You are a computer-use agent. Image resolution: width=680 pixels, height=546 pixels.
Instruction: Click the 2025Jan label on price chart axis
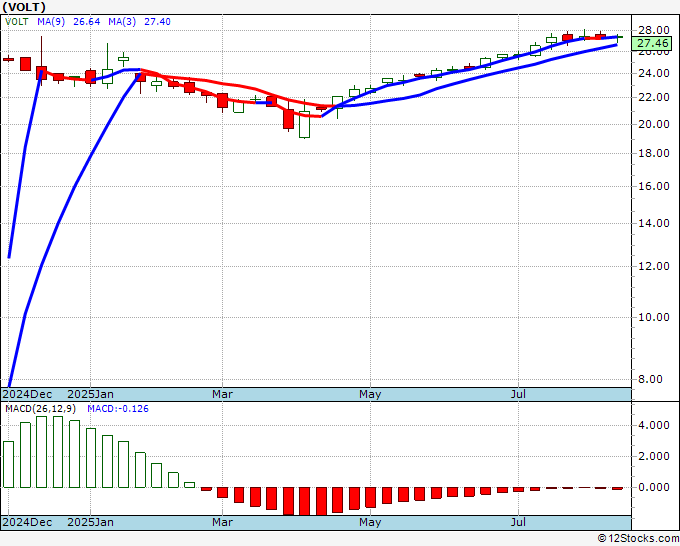91,394
